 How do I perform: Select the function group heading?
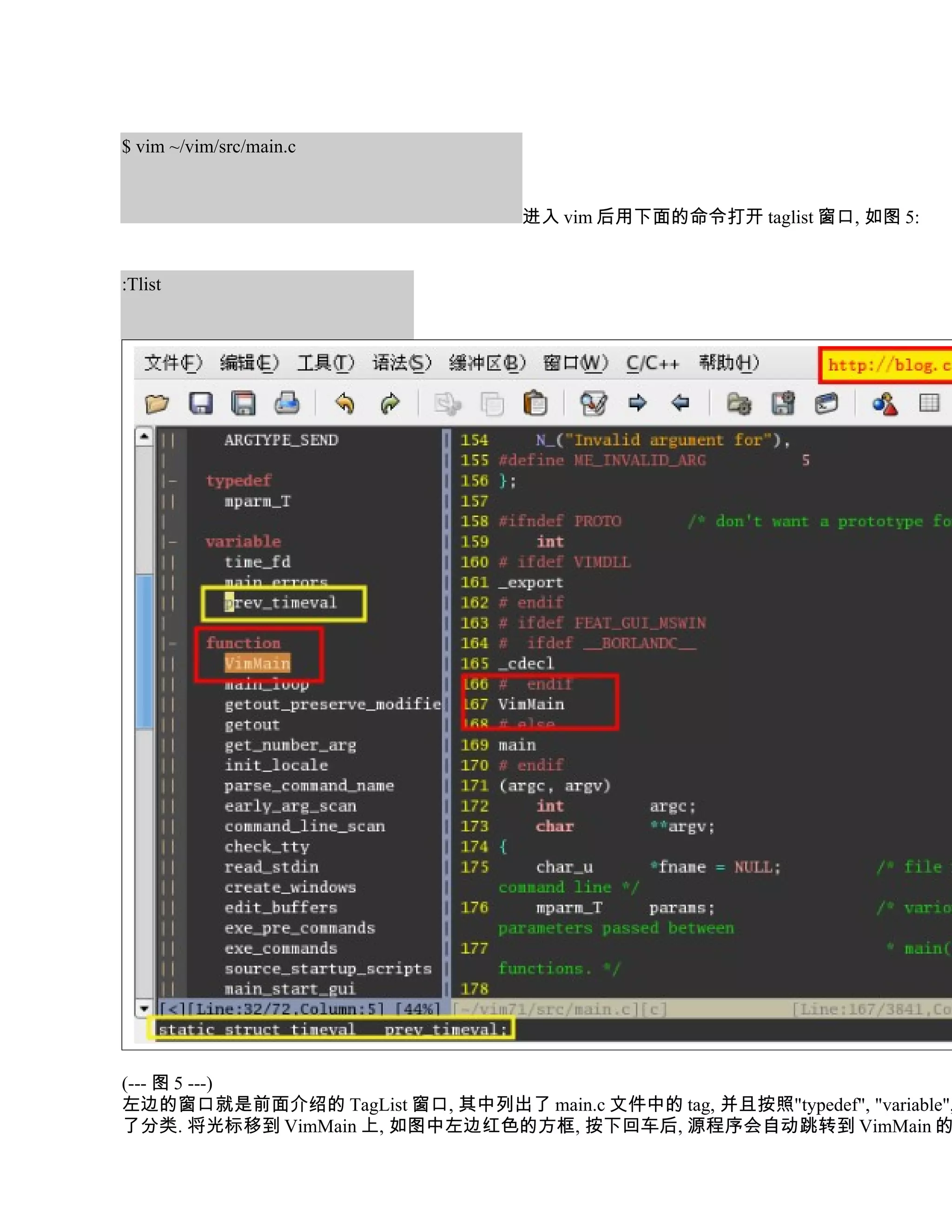point(243,643)
